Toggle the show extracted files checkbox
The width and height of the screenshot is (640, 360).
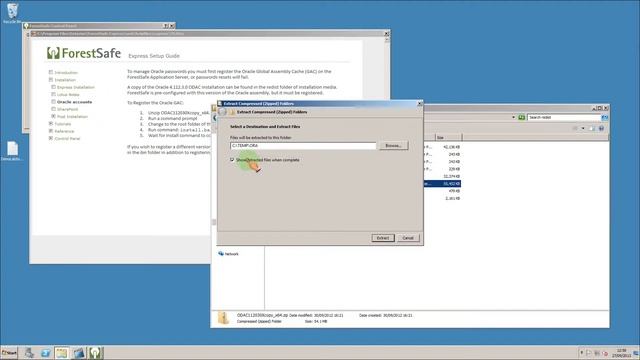[232, 160]
